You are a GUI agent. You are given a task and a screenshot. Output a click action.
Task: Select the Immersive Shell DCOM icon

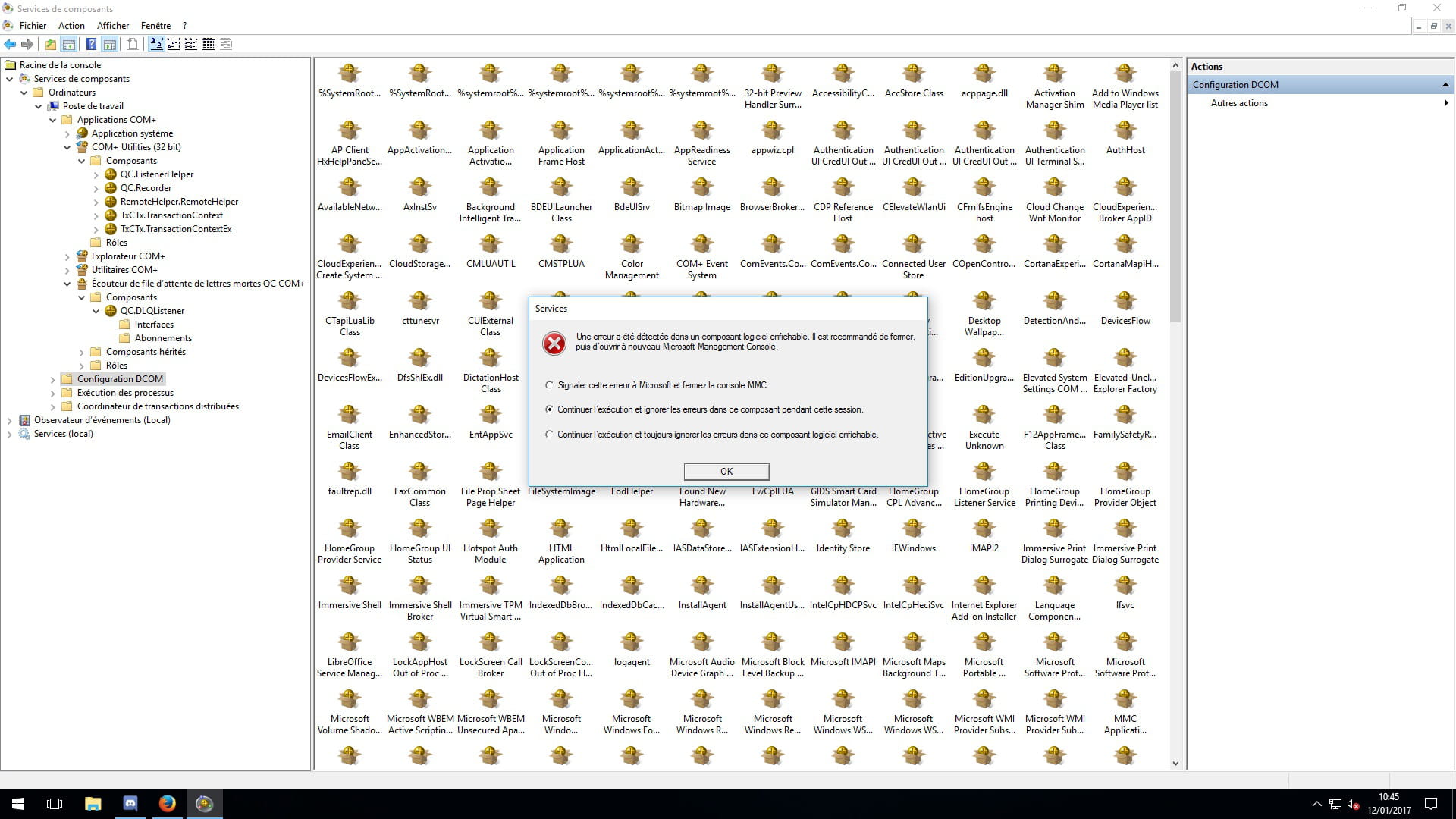click(x=350, y=593)
